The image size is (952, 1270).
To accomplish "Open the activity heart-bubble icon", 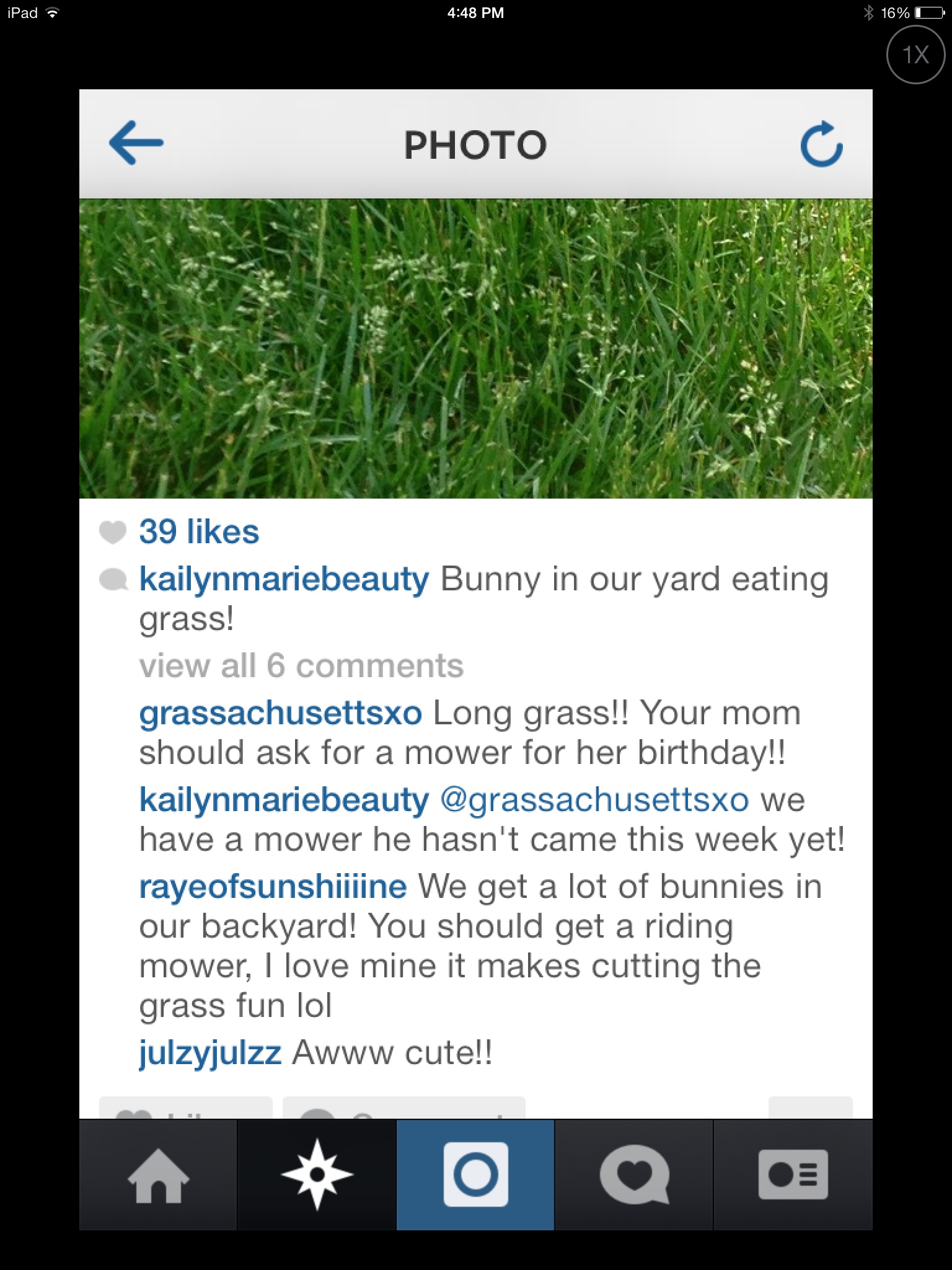I will pos(634,1175).
